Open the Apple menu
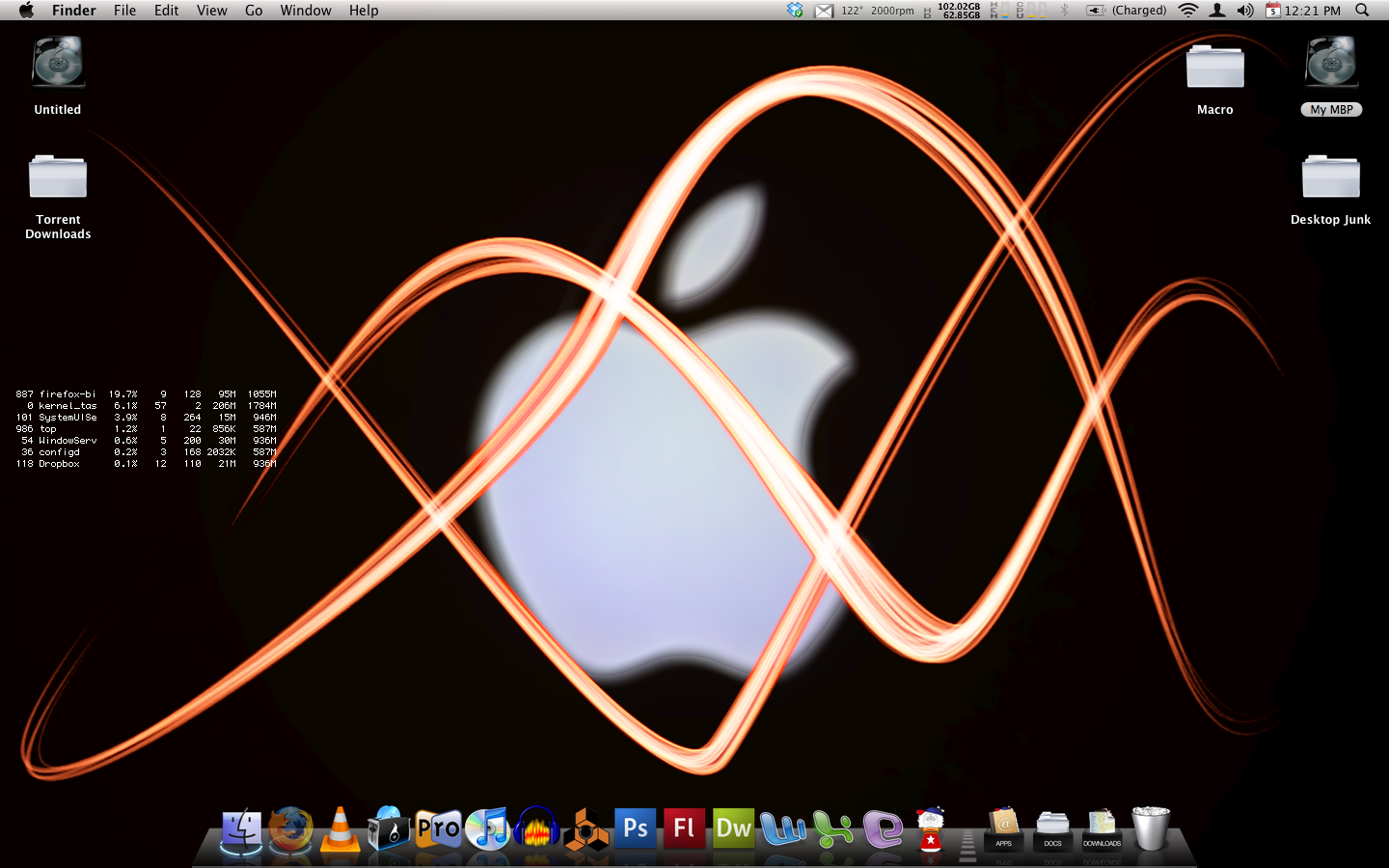1389x868 pixels. click(x=26, y=10)
